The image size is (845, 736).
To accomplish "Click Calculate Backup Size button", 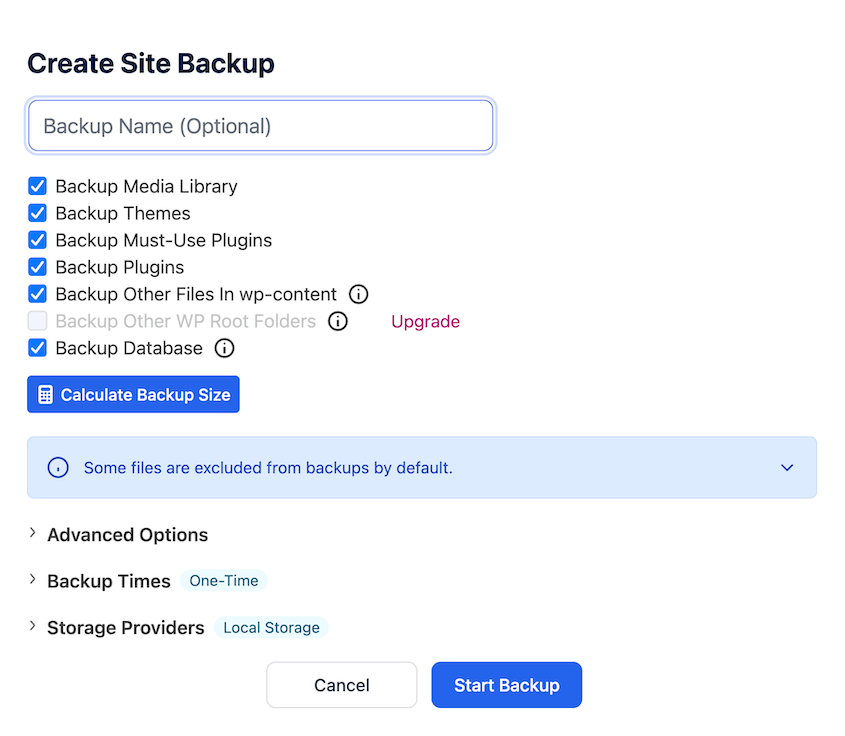I will 133,394.
